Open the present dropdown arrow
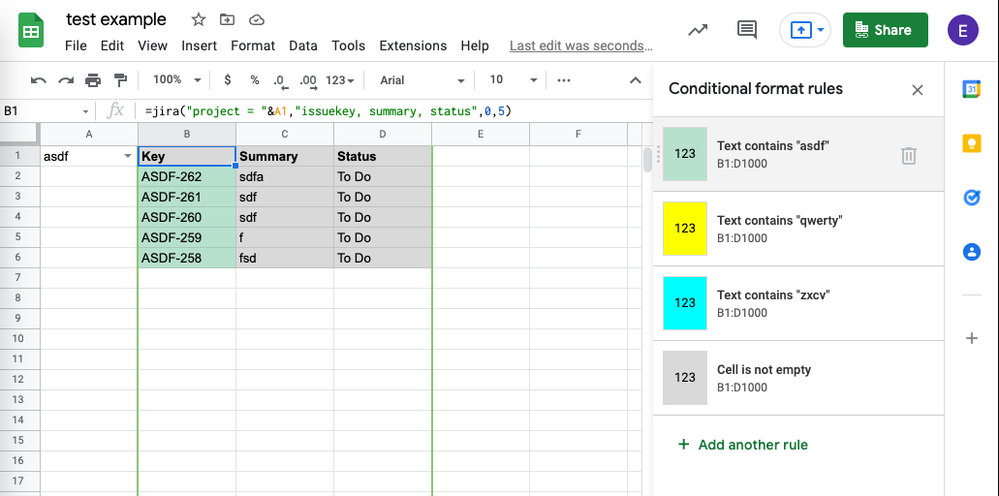Screen dimensions: 999x496 tap(821, 30)
